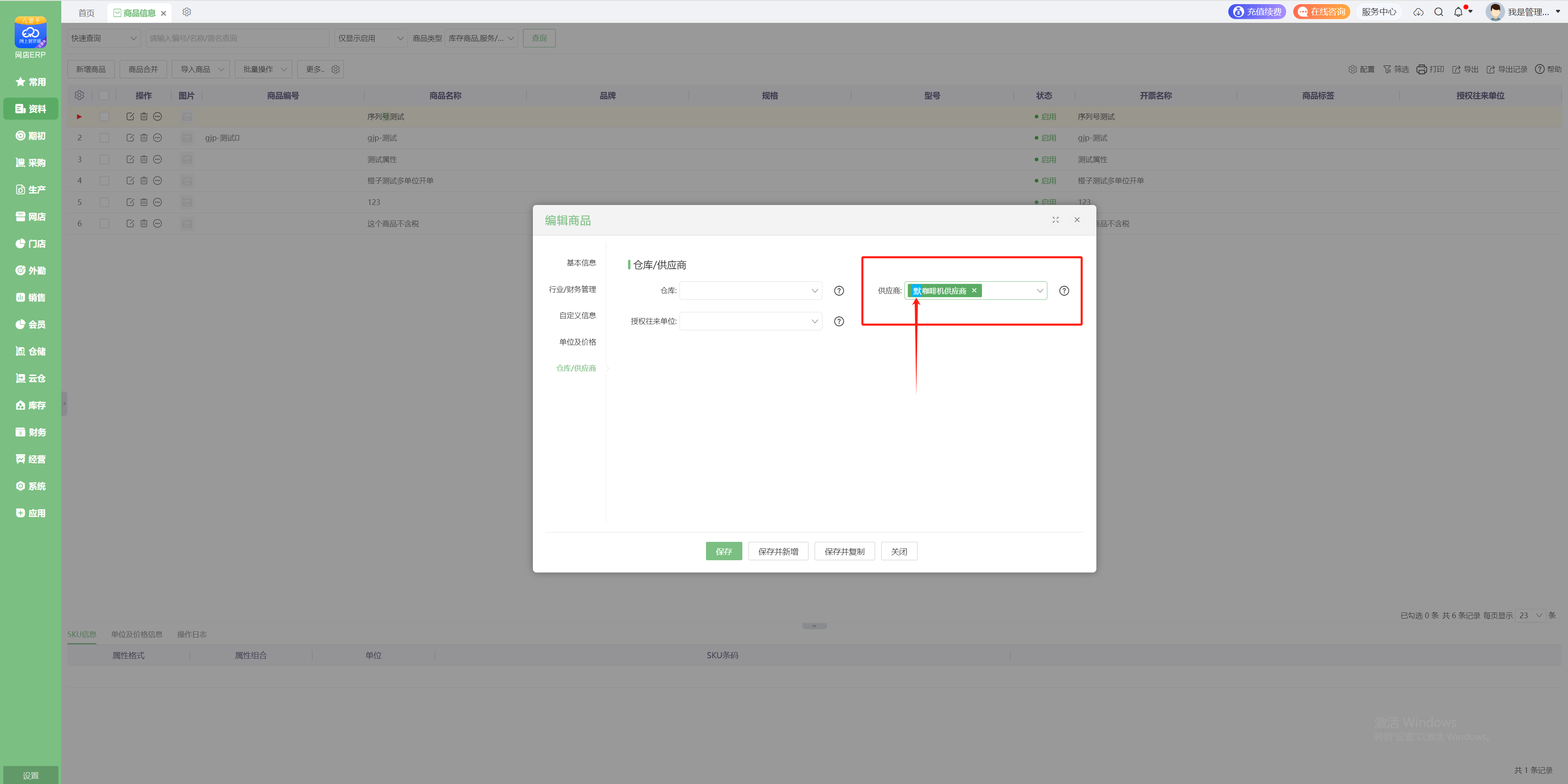Click edit icon for the 这个商品不含税 row
The image size is (1568, 784).
[x=130, y=224]
